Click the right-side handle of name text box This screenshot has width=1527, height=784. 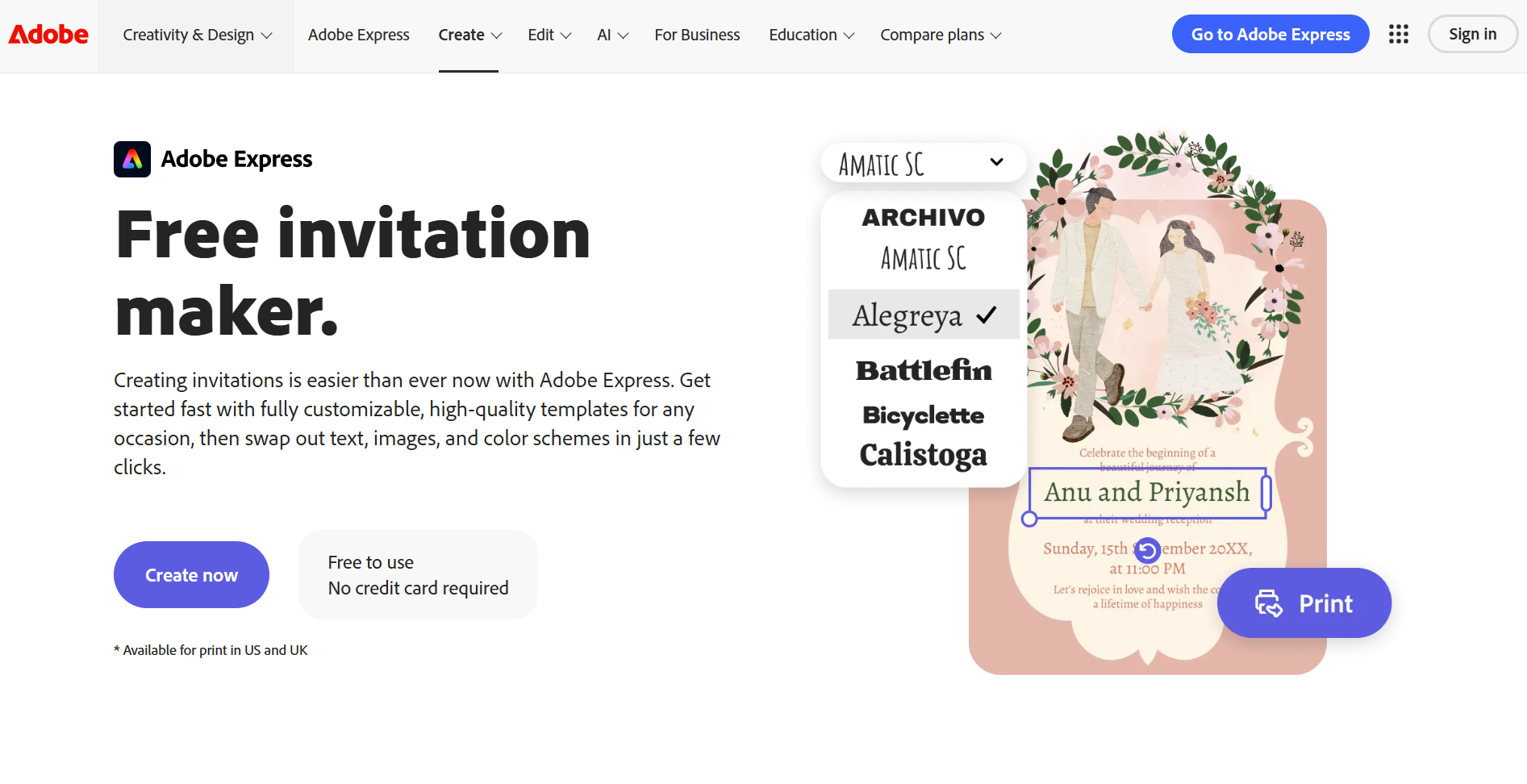1266,493
